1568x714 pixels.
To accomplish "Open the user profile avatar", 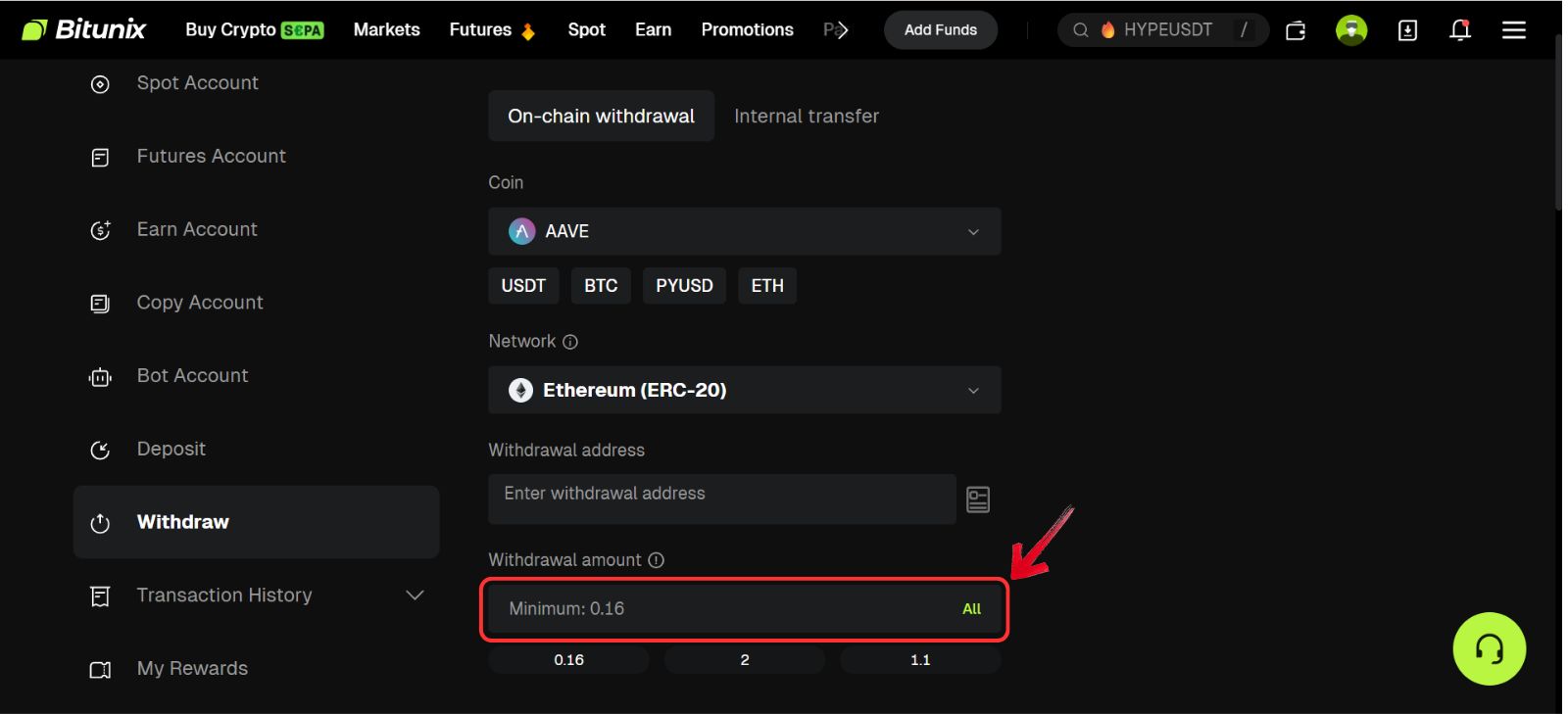I will click(1351, 30).
